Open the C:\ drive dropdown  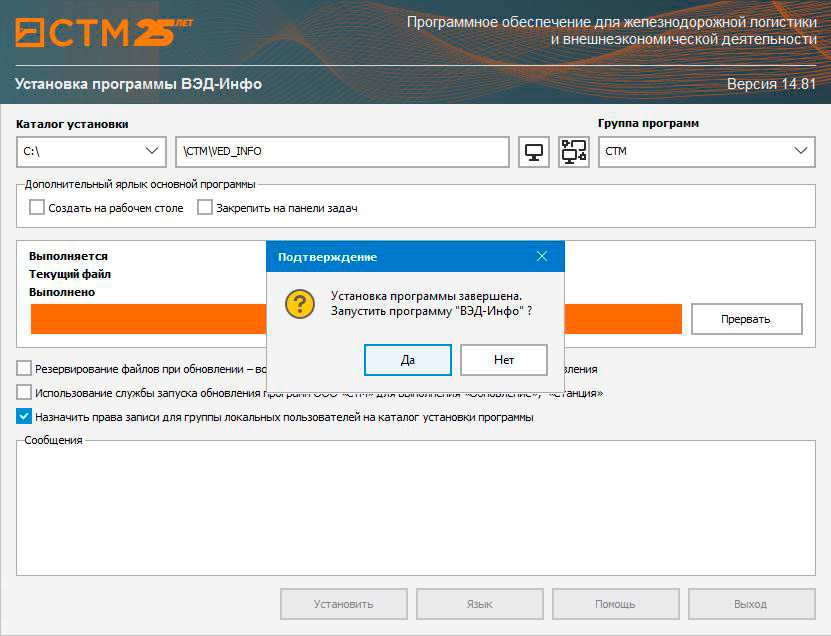91,152
